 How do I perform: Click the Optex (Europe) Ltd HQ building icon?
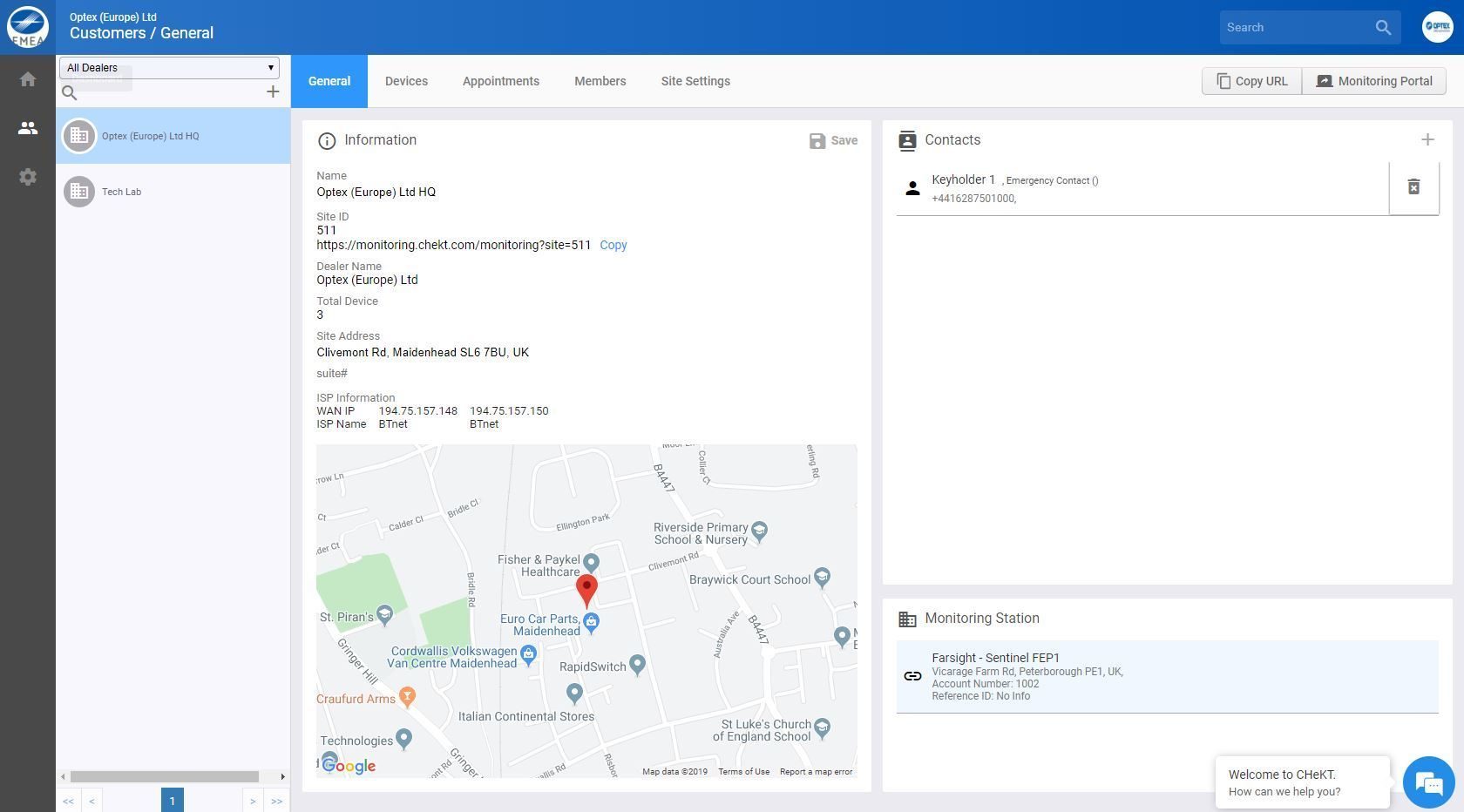(x=79, y=136)
